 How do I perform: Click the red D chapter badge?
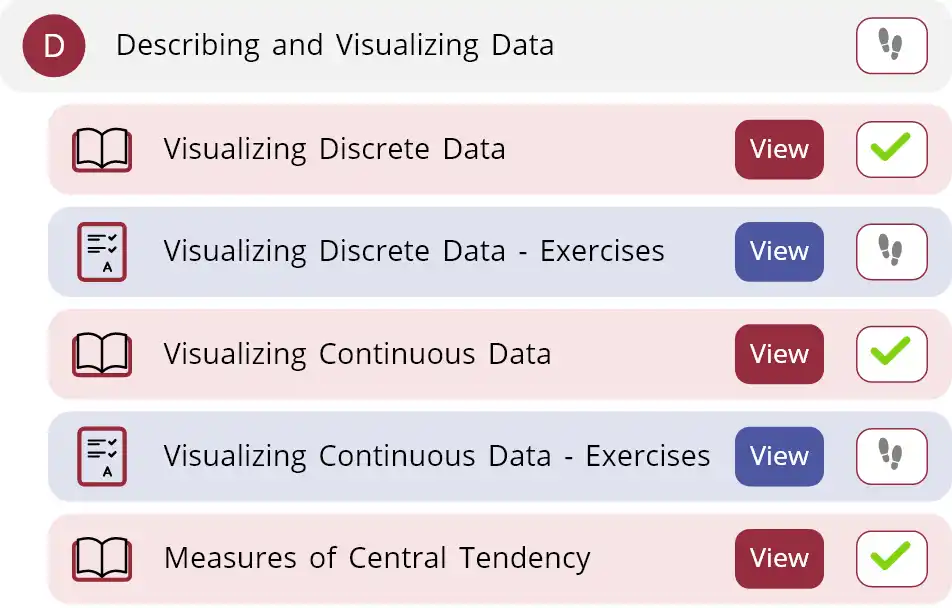pyautogui.click(x=52, y=45)
